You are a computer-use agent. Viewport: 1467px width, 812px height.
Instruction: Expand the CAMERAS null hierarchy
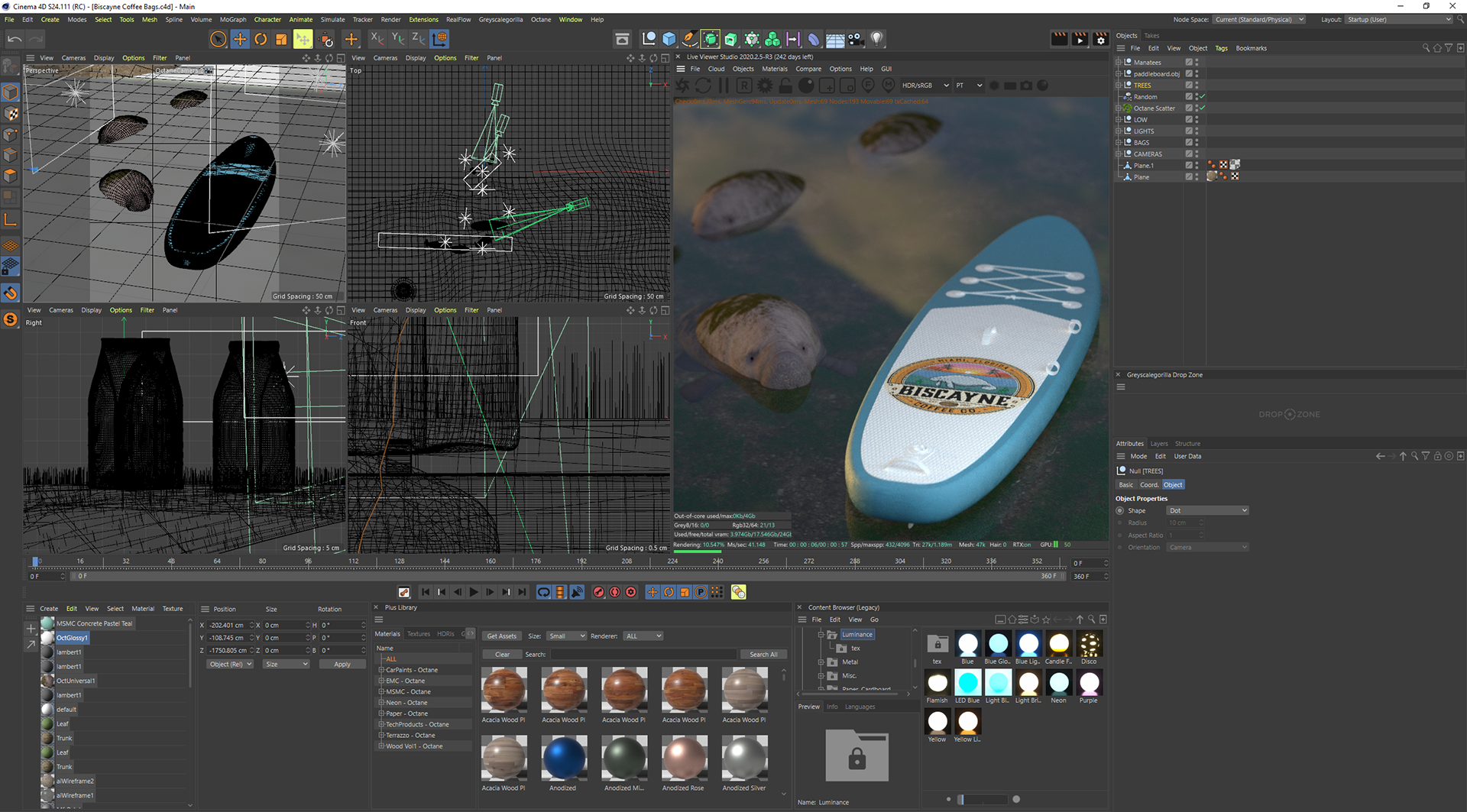coord(1119,154)
